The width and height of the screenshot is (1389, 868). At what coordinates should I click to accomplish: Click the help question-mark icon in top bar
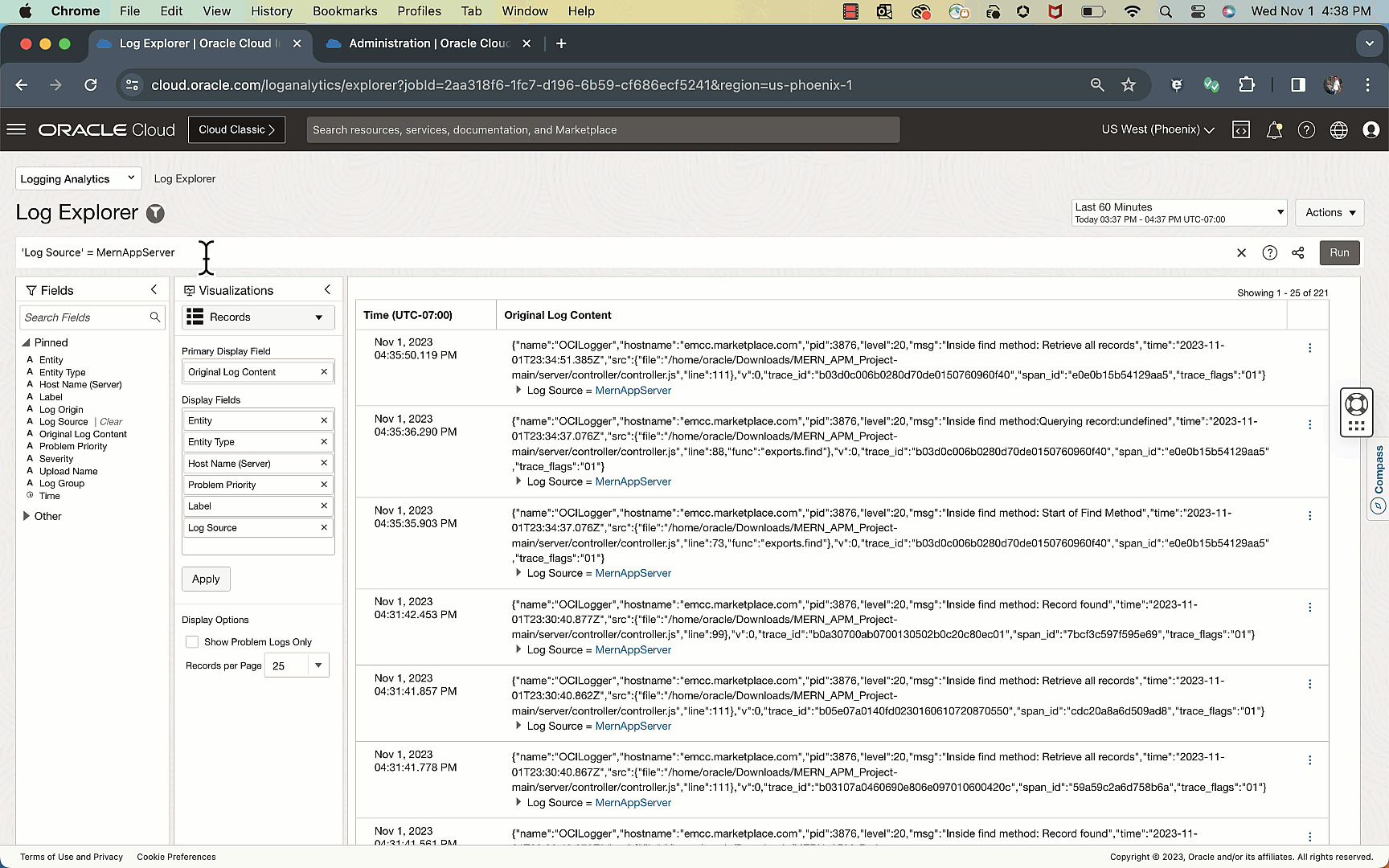coord(1306,129)
